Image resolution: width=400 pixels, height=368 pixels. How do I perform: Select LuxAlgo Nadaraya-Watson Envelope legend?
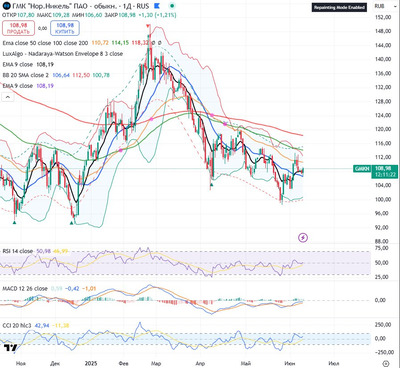click(63, 54)
